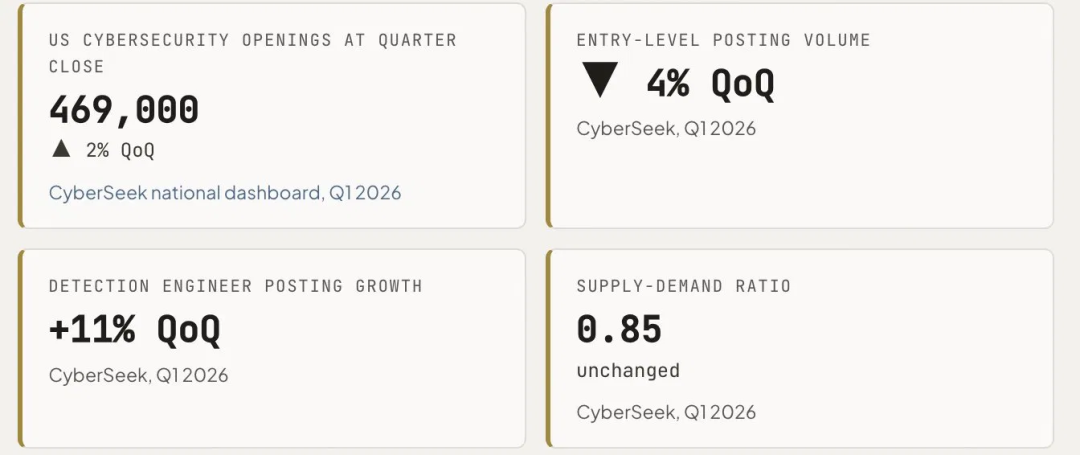Click the CyberSeek, Q1 2026 source under Detection Engineer Posting Growth
This screenshot has width=1080, height=455.
(138, 375)
